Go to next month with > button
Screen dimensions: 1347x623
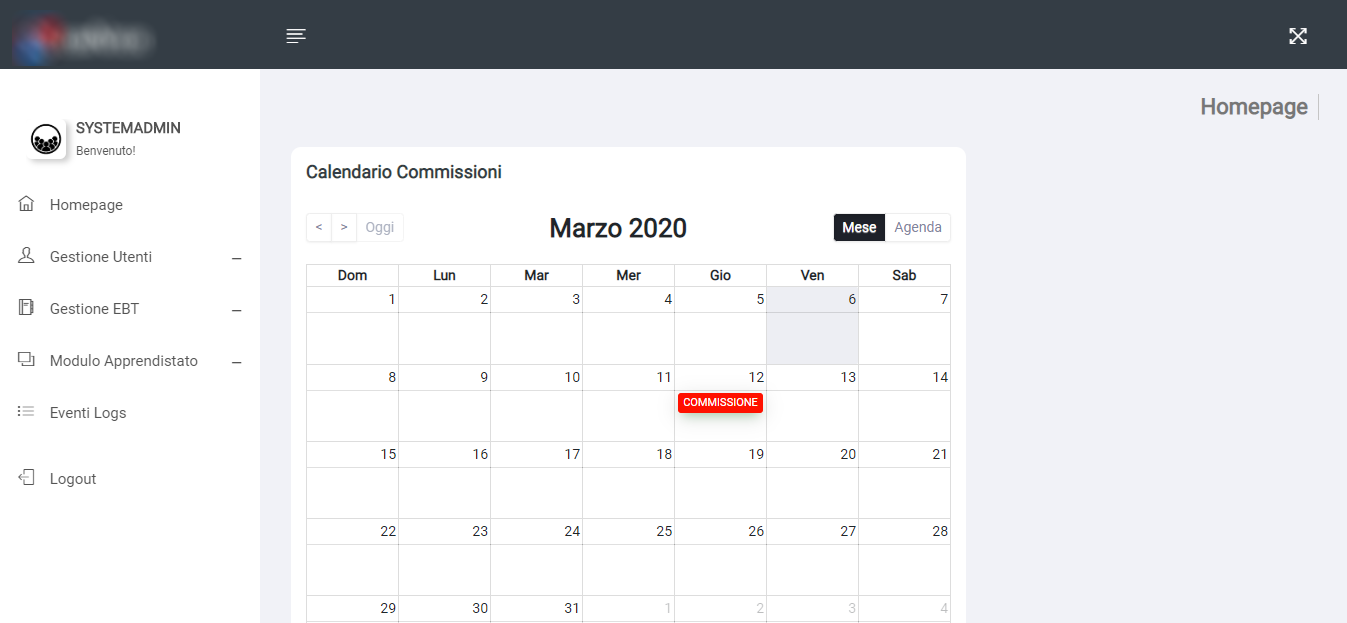tap(344, 227)
